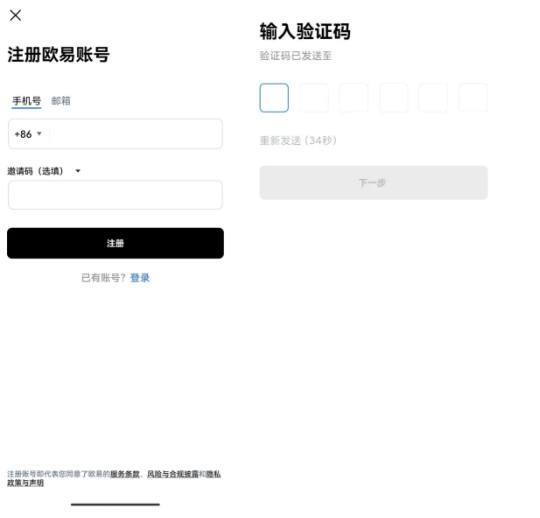The width and height of the screenshot is (540, 518).
Task: Tap the black 注册 button
Action: (115, 243)
